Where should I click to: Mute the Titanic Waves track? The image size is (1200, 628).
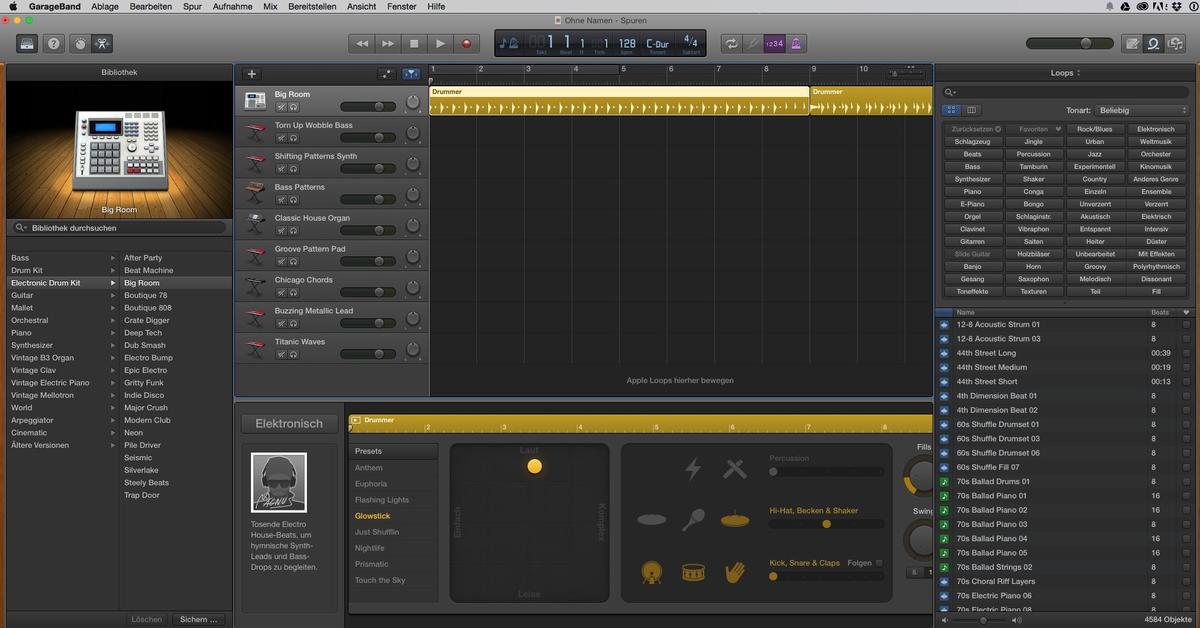(x=281, y=355)
